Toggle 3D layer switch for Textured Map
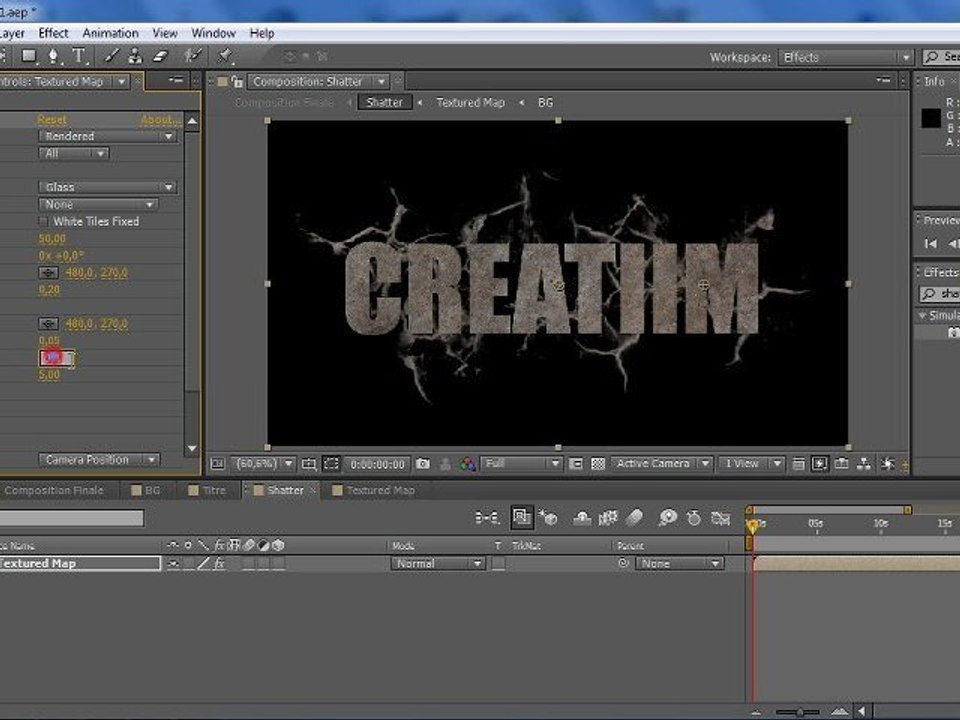Viewport: 960px width, 720px height. point(279,563)
